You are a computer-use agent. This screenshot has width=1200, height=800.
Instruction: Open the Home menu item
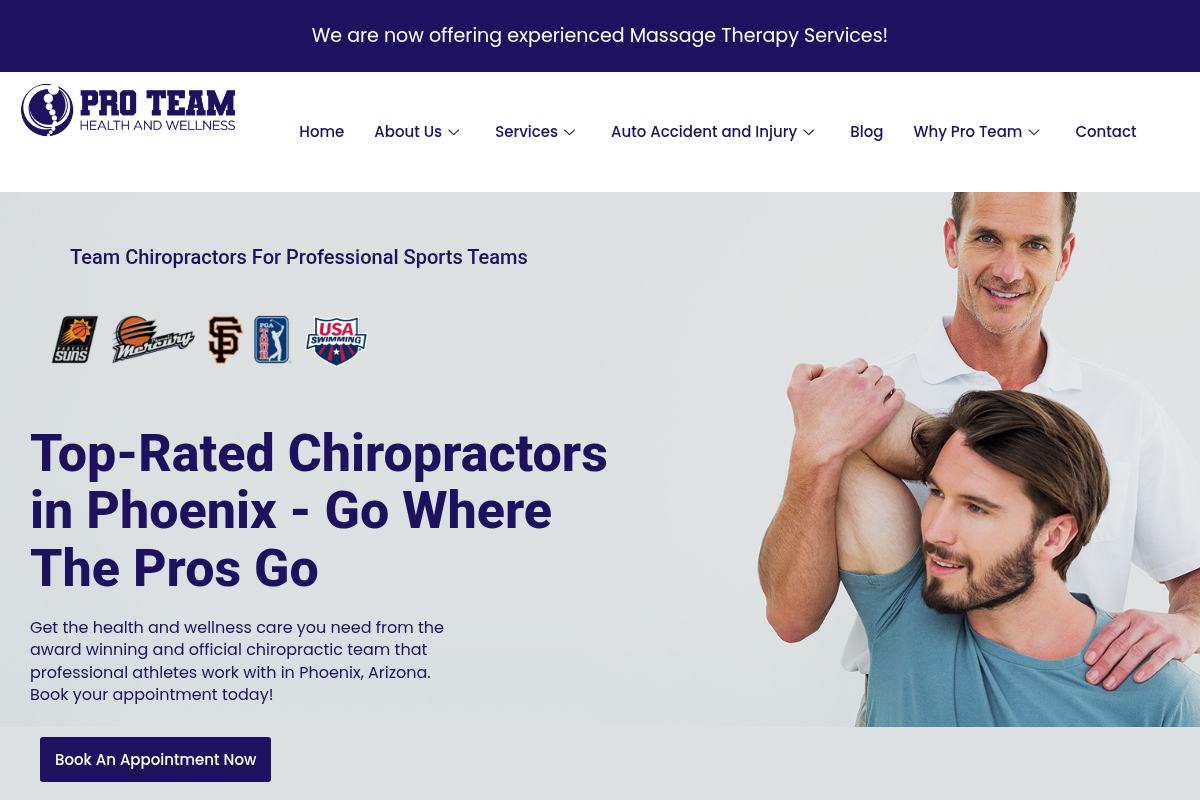click(x=321, y=132)
